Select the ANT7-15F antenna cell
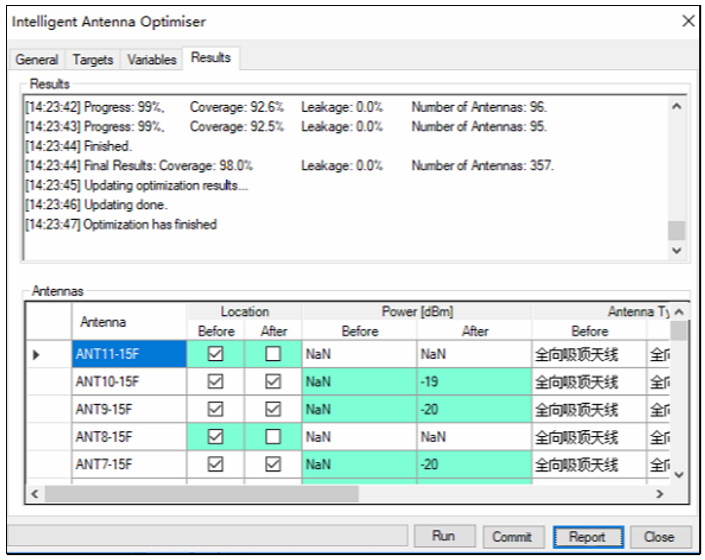The width and height of the screenshot is (705, 560). (129, 464)
